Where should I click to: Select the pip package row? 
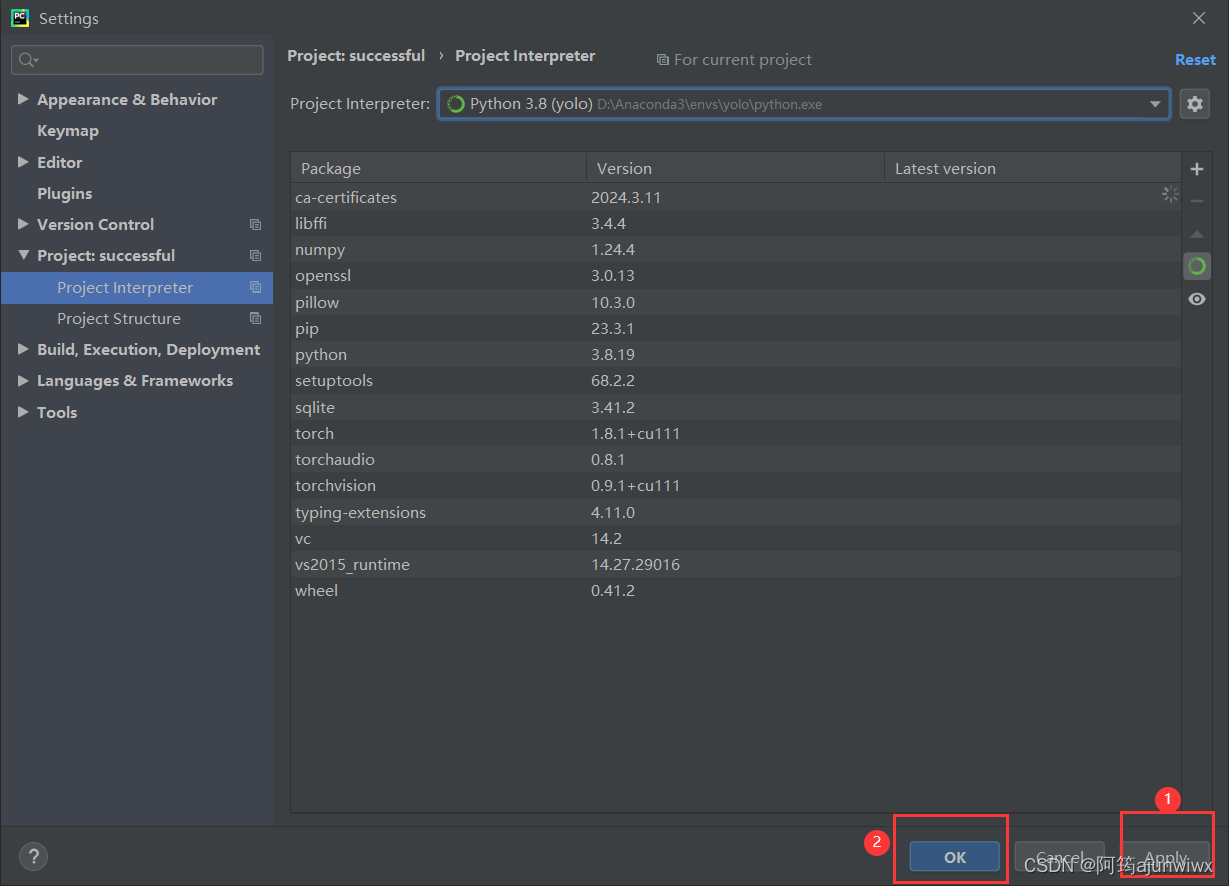coord(736,328)
